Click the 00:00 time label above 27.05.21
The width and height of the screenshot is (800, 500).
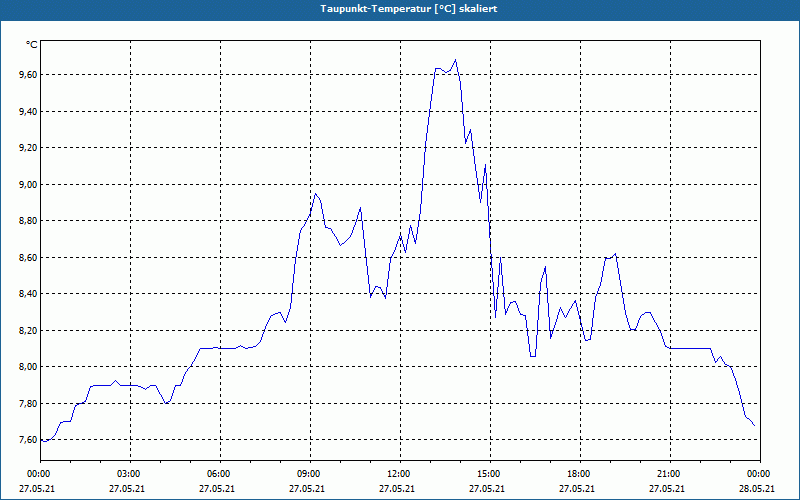(x=37, y=474)
